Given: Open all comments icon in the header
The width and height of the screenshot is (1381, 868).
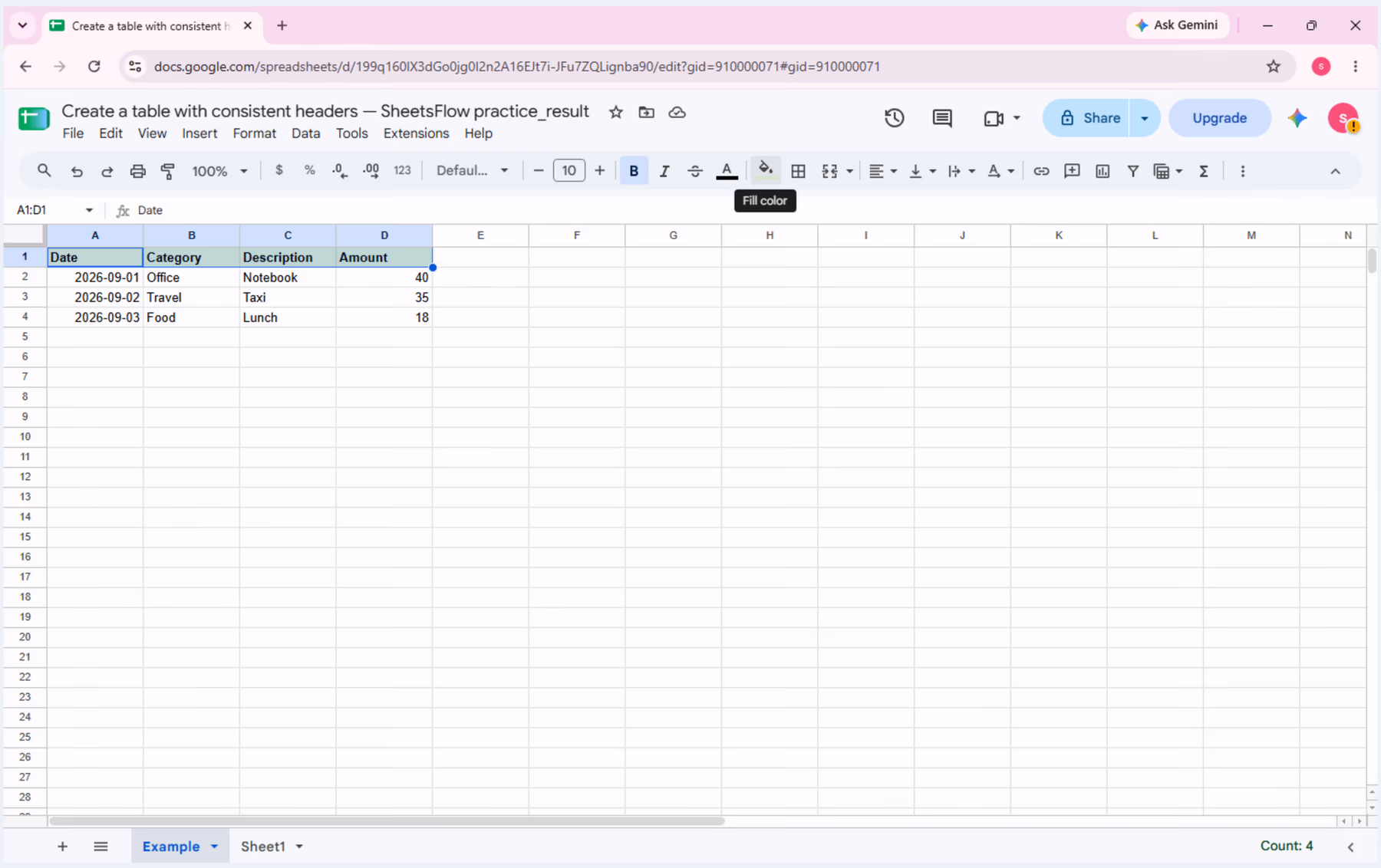Looking at the screenshot, I should click(942, 118).
